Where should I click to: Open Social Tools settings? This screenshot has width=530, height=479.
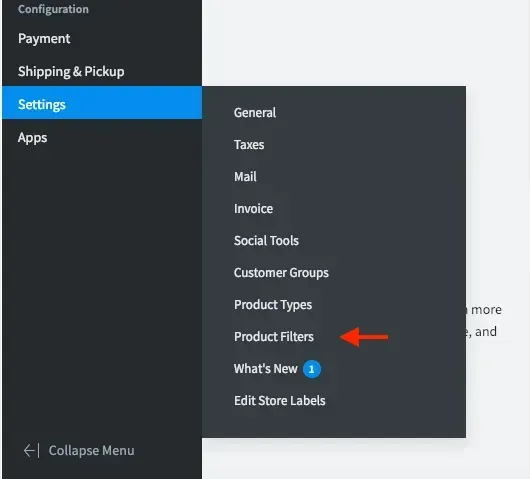pyautogui.click(x=266, y=241)
